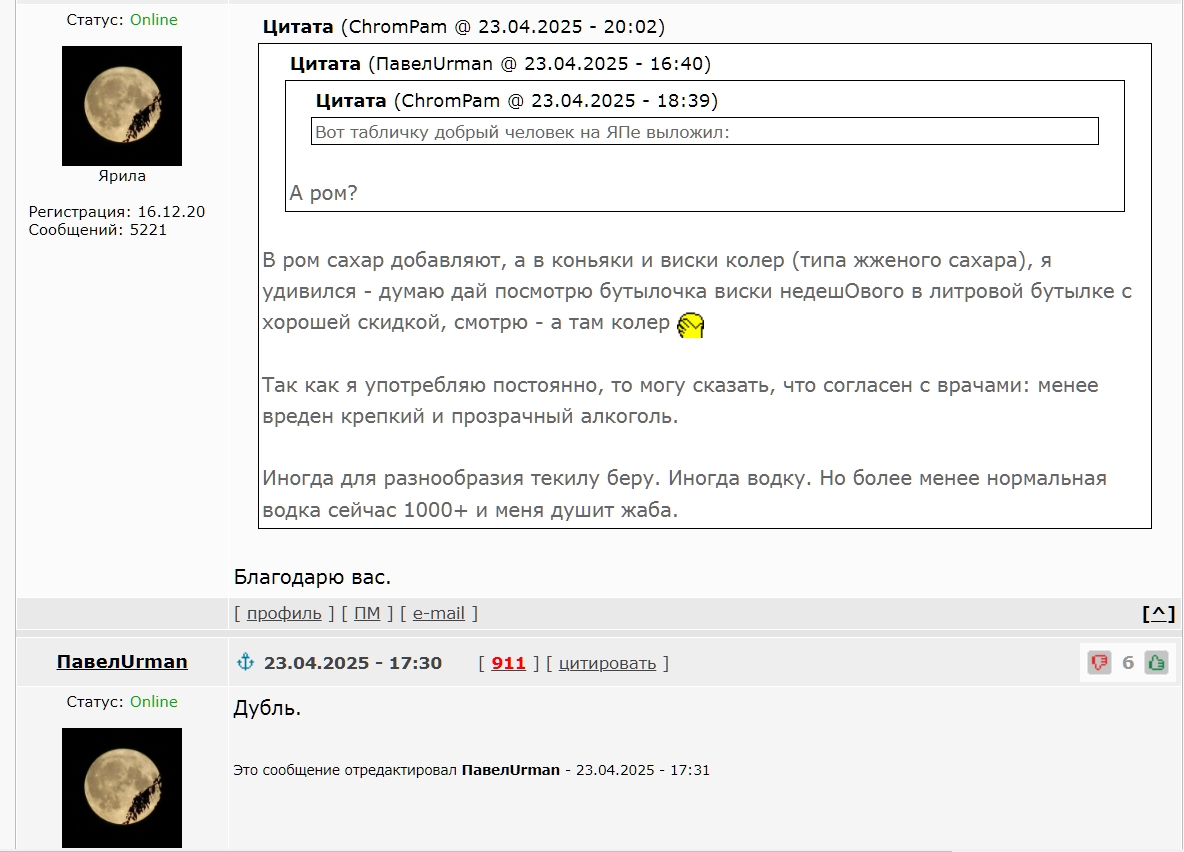Open the moon avatar in the Дубль post
The image size is (1184, 852).
(122, 787)
